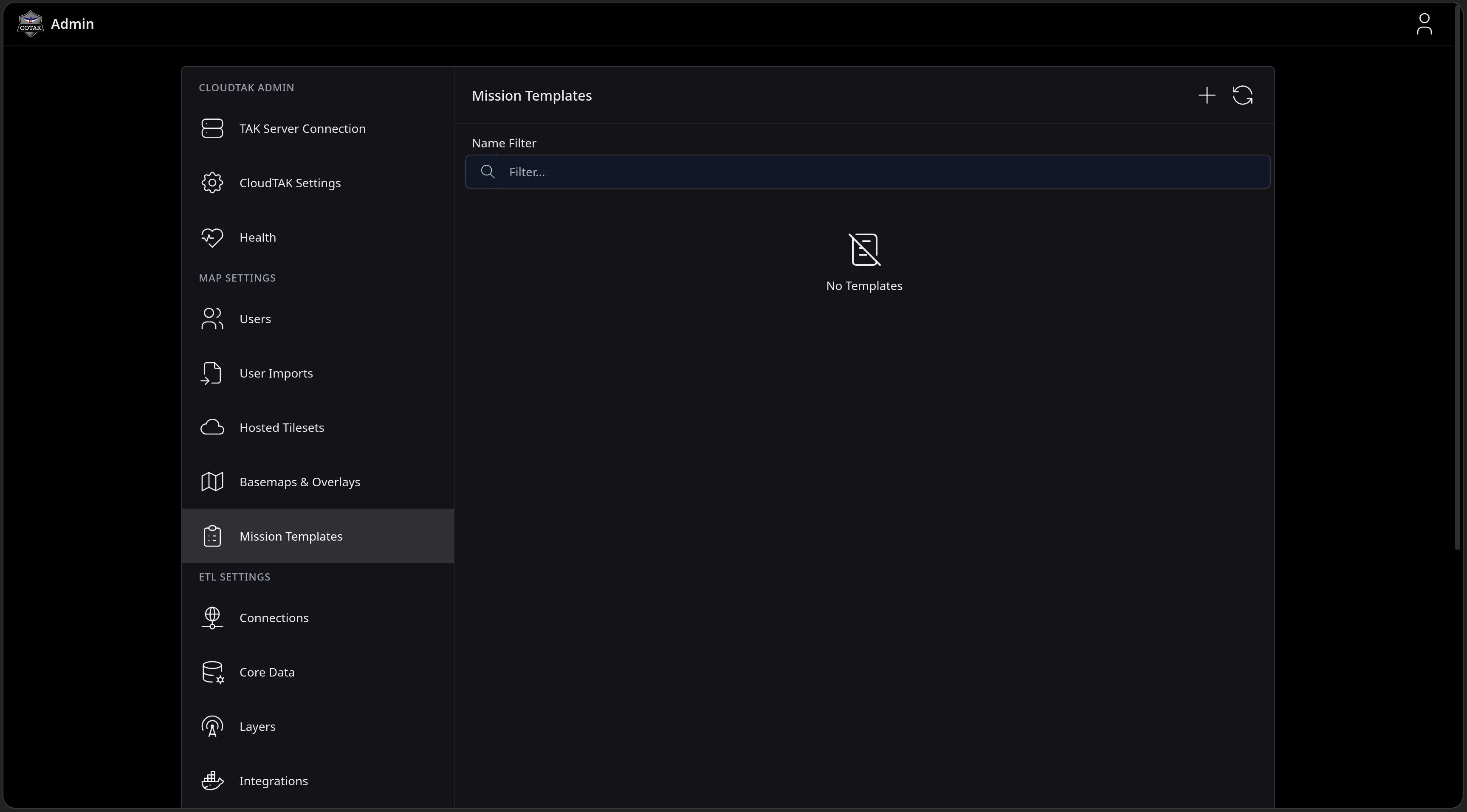The height and width of the screenshot is (812, 1467).
Task: Click the CLOUDTAK ADMIN section header
Action: (x=247, y=87)
